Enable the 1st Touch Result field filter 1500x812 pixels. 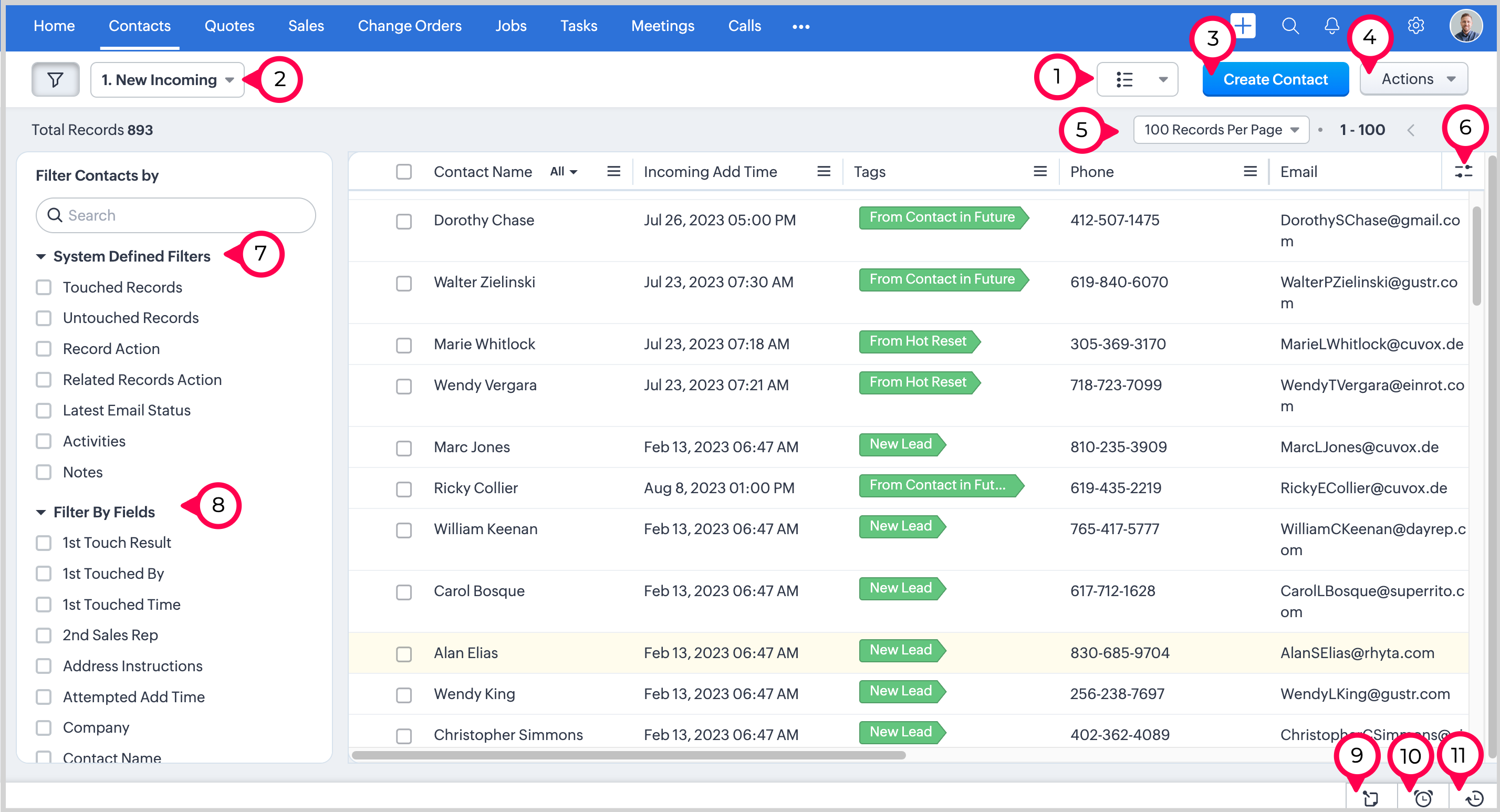(44, 543)
